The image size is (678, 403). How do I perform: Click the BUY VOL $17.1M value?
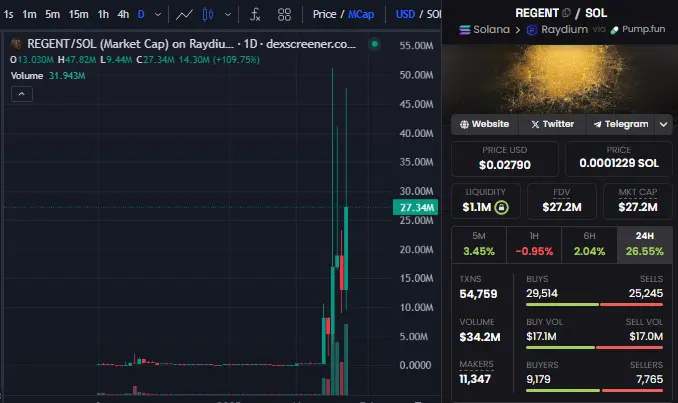click(x=541, y=336)
